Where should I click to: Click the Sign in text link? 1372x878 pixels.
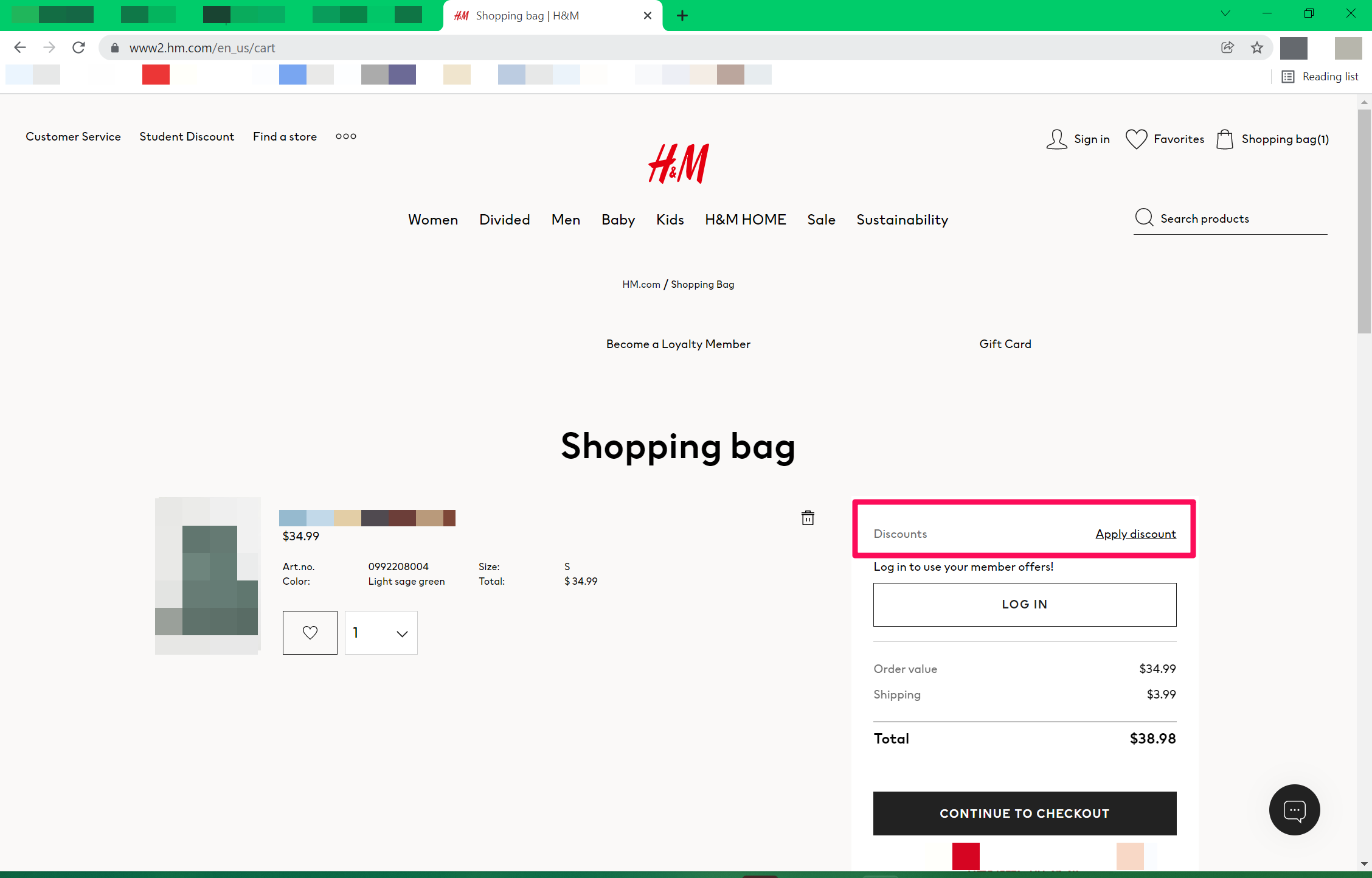point(1092,139)
